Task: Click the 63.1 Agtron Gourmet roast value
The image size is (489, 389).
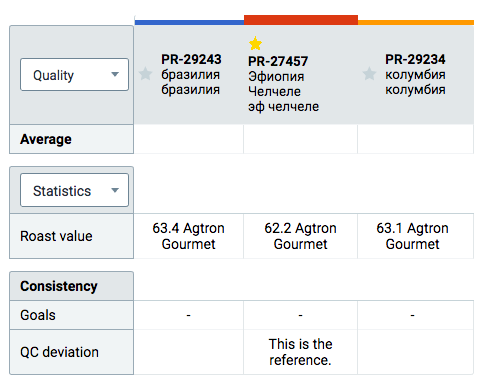Action: (x=412, y=236)
